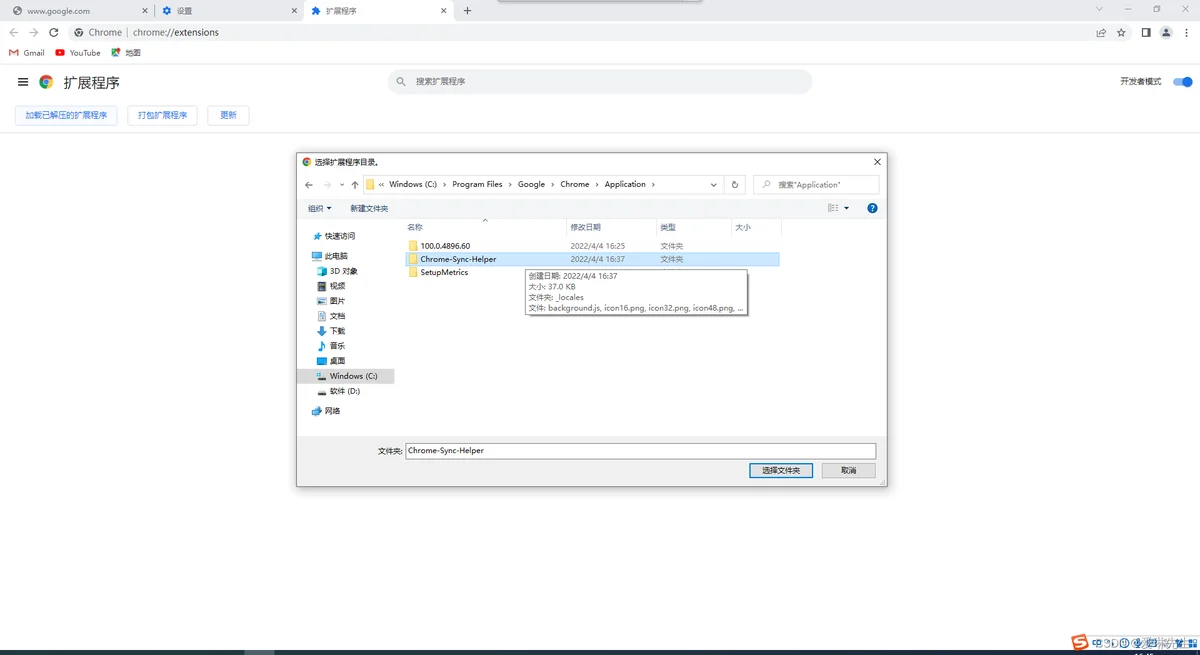Open the Gmail bookmark

27,53
